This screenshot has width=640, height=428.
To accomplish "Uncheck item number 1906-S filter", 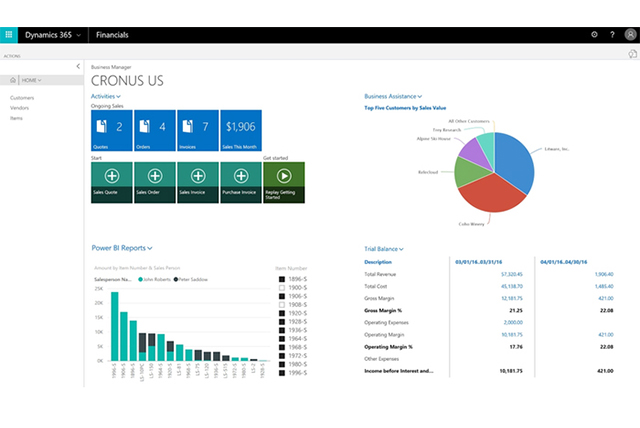I will click(282, 296).
